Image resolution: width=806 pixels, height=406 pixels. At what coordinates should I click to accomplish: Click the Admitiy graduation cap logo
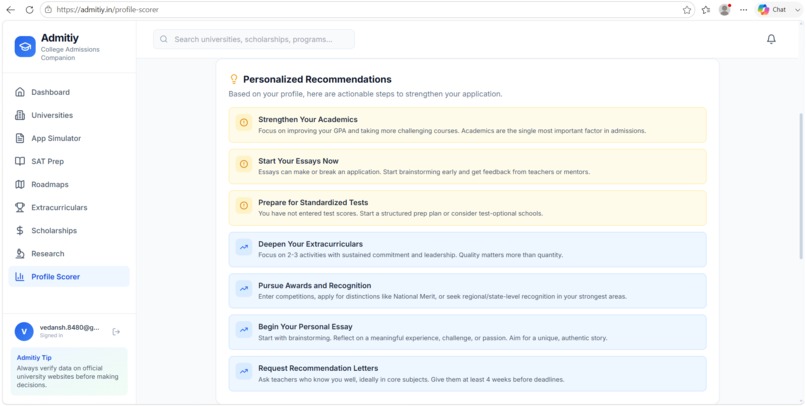pyautogui.click(x=25, y=47)
